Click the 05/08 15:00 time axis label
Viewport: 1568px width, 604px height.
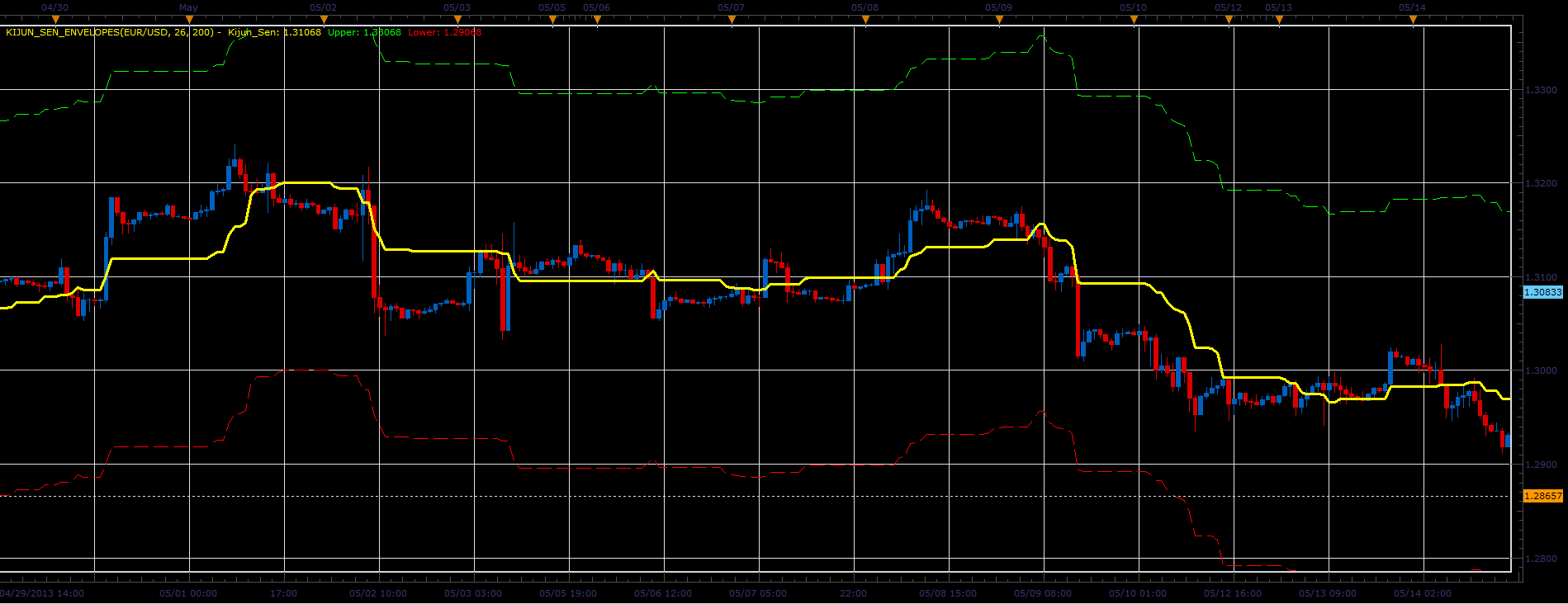pyautogui.click(x=948, y=593)
